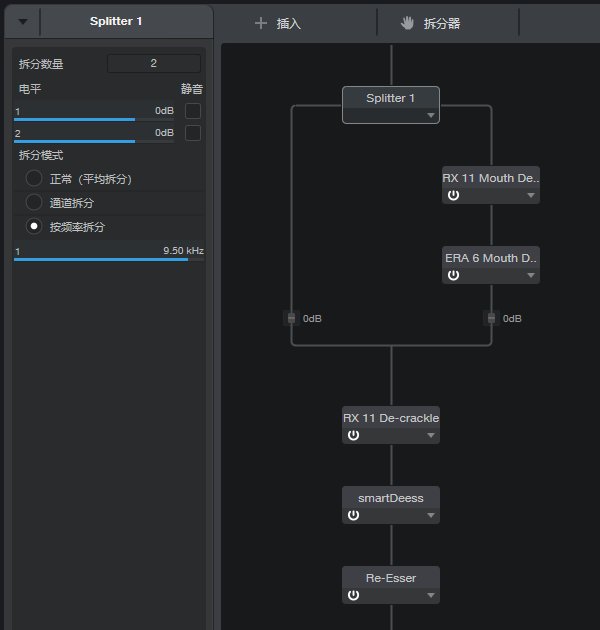Image resolution: width=600 pixels, height=630 pixels.
Task: Adjust level slider for split 1
Action: point(94,119)
